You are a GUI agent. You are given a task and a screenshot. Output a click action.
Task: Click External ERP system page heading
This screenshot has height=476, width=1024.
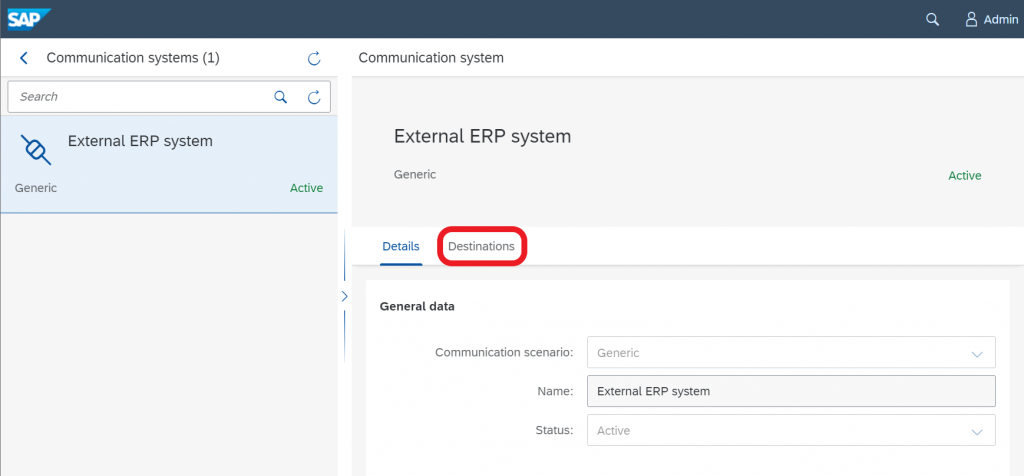tap(483, 136)
